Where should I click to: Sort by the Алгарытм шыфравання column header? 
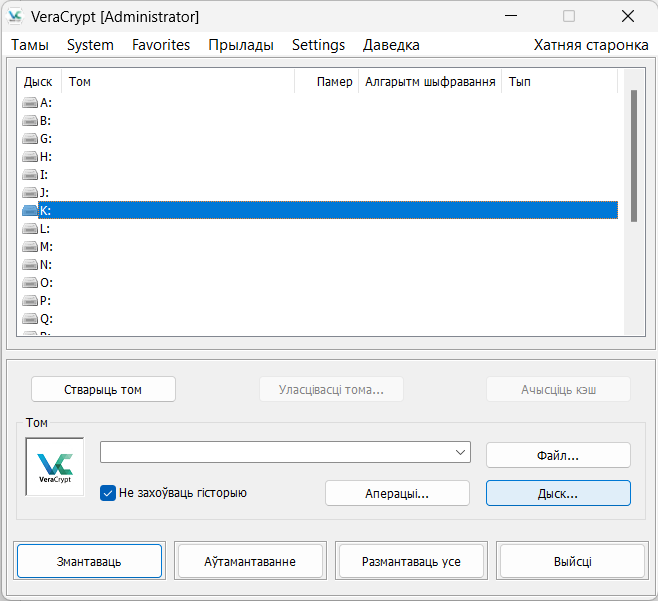pos(430,81)
